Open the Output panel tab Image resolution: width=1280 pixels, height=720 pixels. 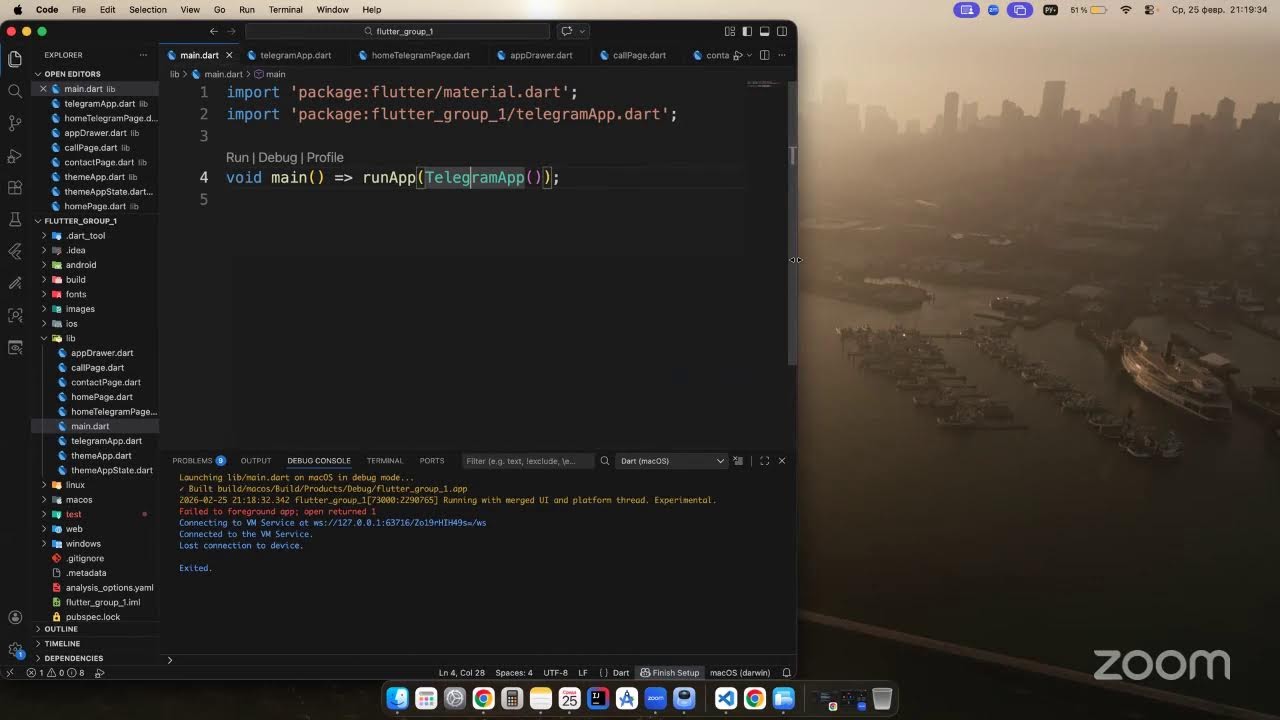256,461
